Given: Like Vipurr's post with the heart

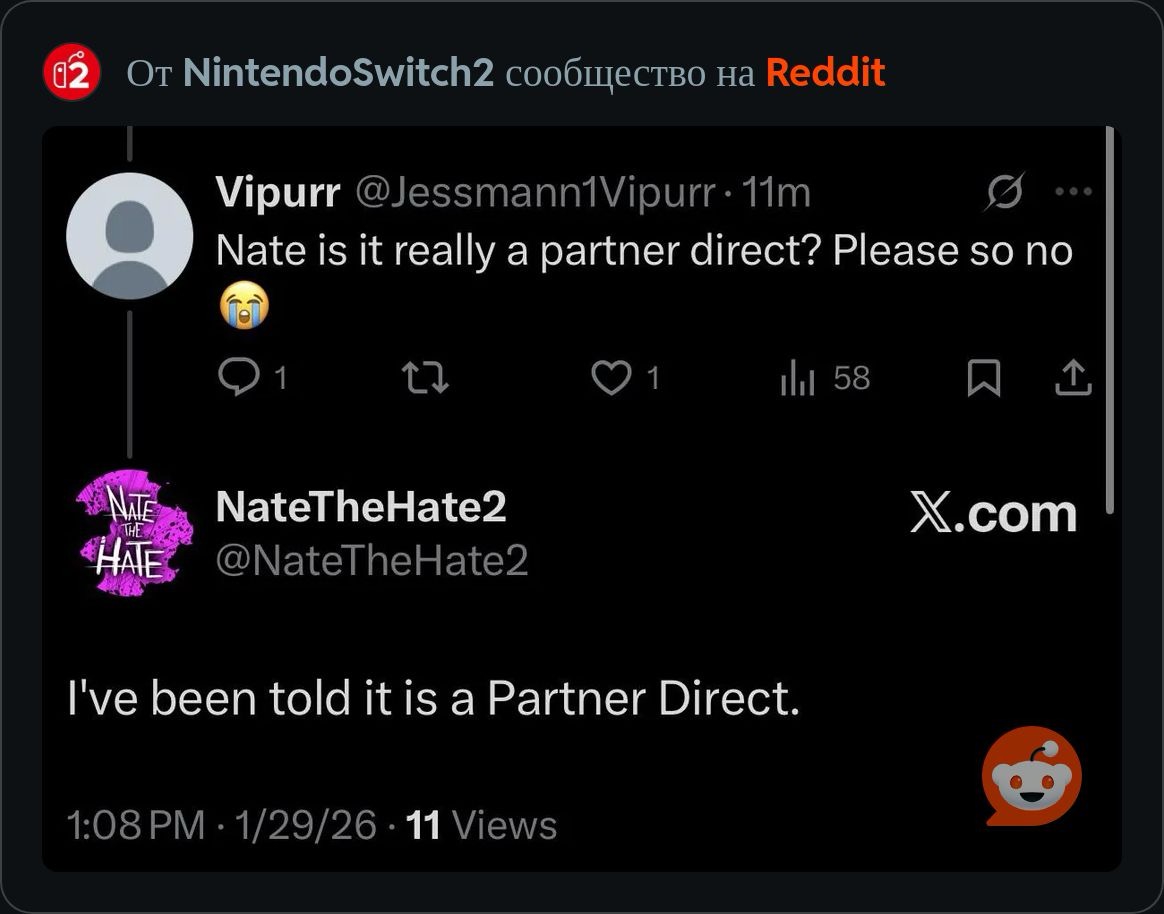Looking at the screenshot, I should coord(611,378).
